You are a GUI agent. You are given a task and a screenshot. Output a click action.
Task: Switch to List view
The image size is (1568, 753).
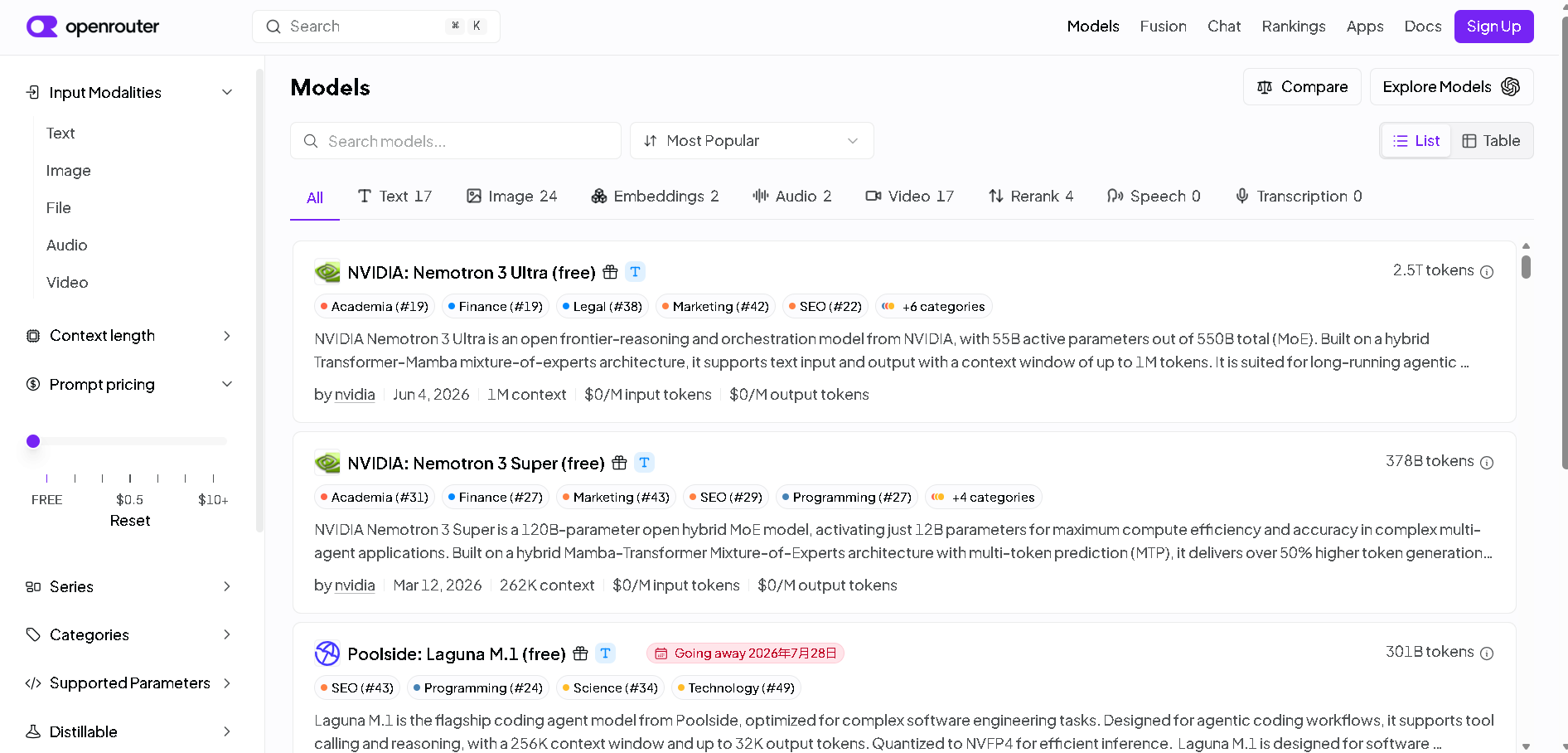click(1416, 141)
